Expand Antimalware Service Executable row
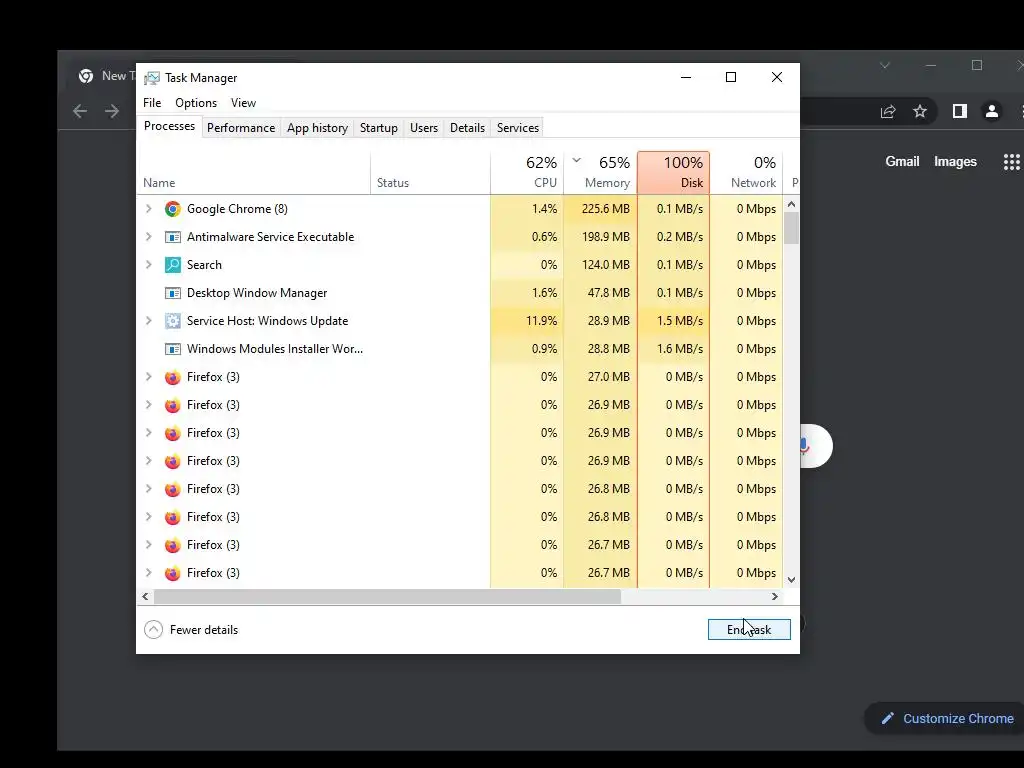1024x768 pixels. pos(149,237)
